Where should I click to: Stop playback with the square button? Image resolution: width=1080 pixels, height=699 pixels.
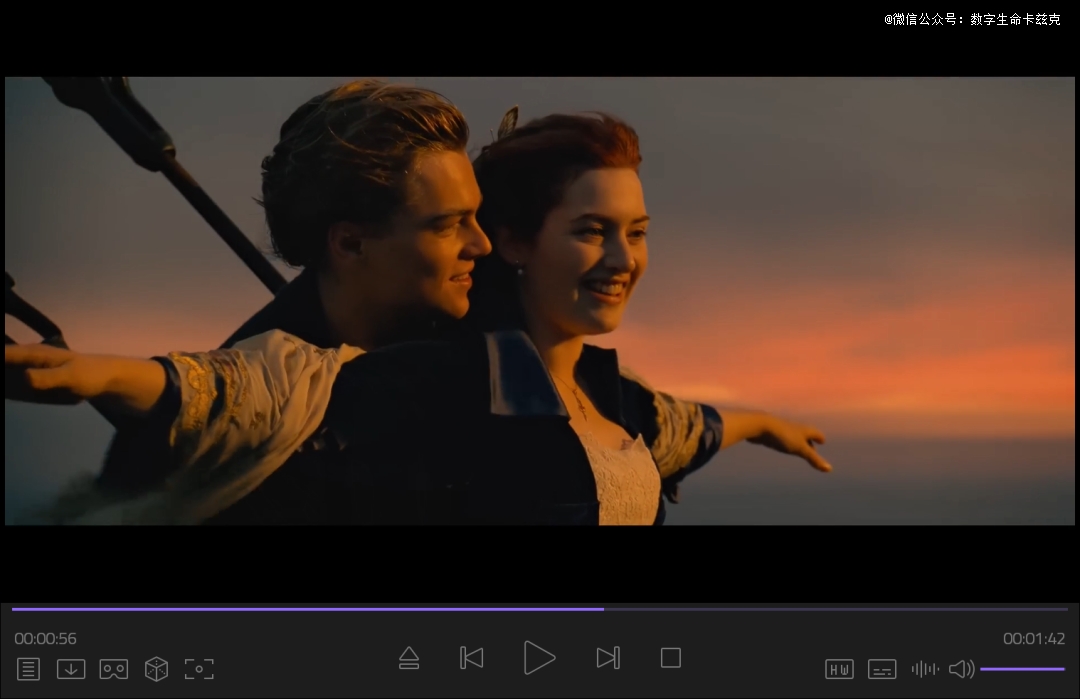671,658
